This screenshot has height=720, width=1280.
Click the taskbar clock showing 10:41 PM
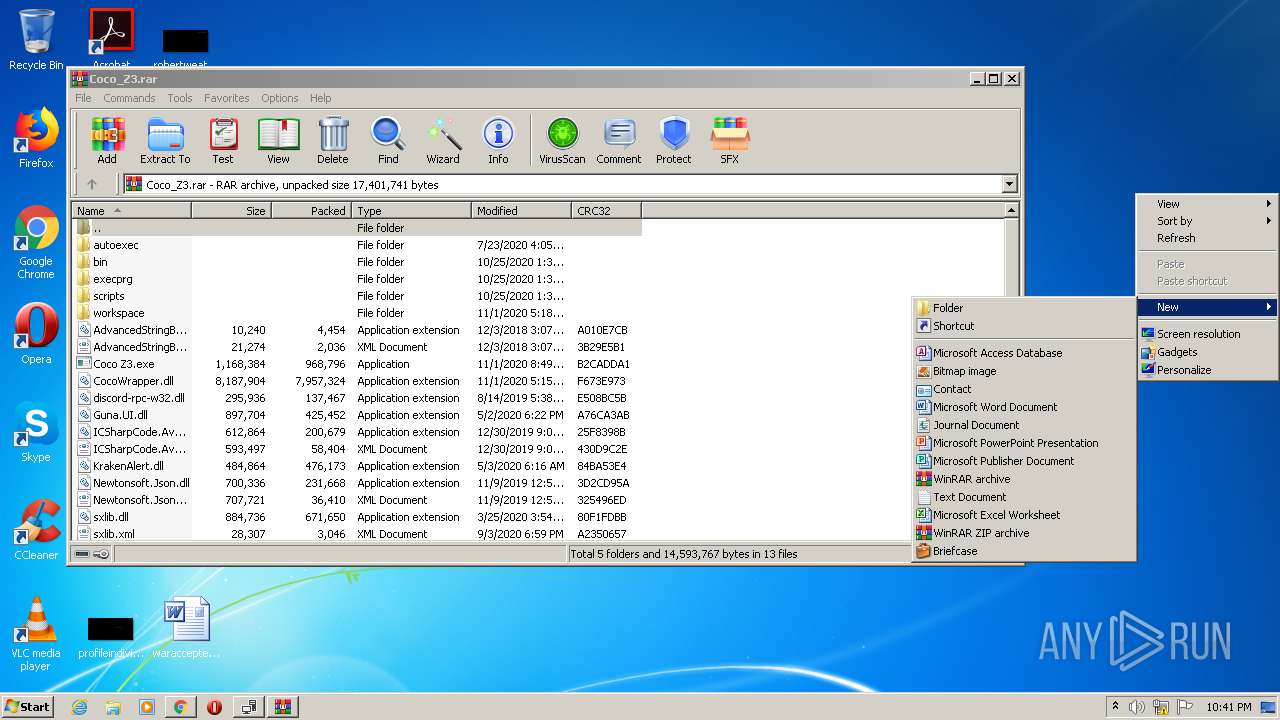click(x=1228, y=707)
